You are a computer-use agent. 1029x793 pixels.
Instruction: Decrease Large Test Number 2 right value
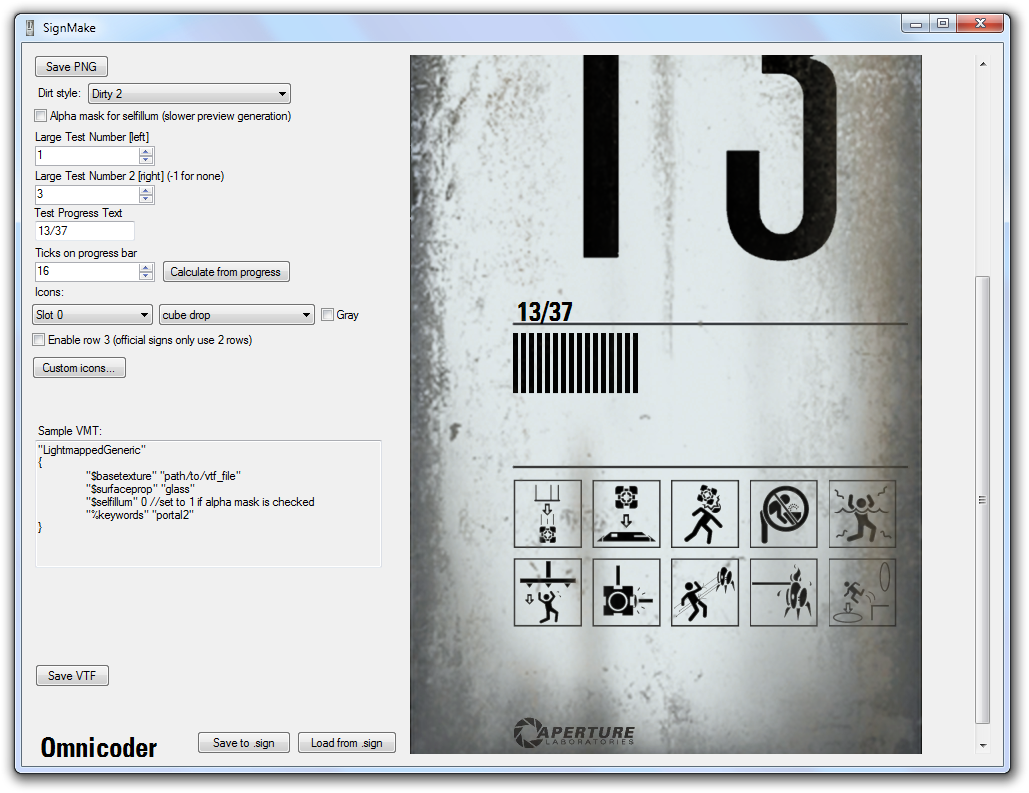tap(146, 199)
